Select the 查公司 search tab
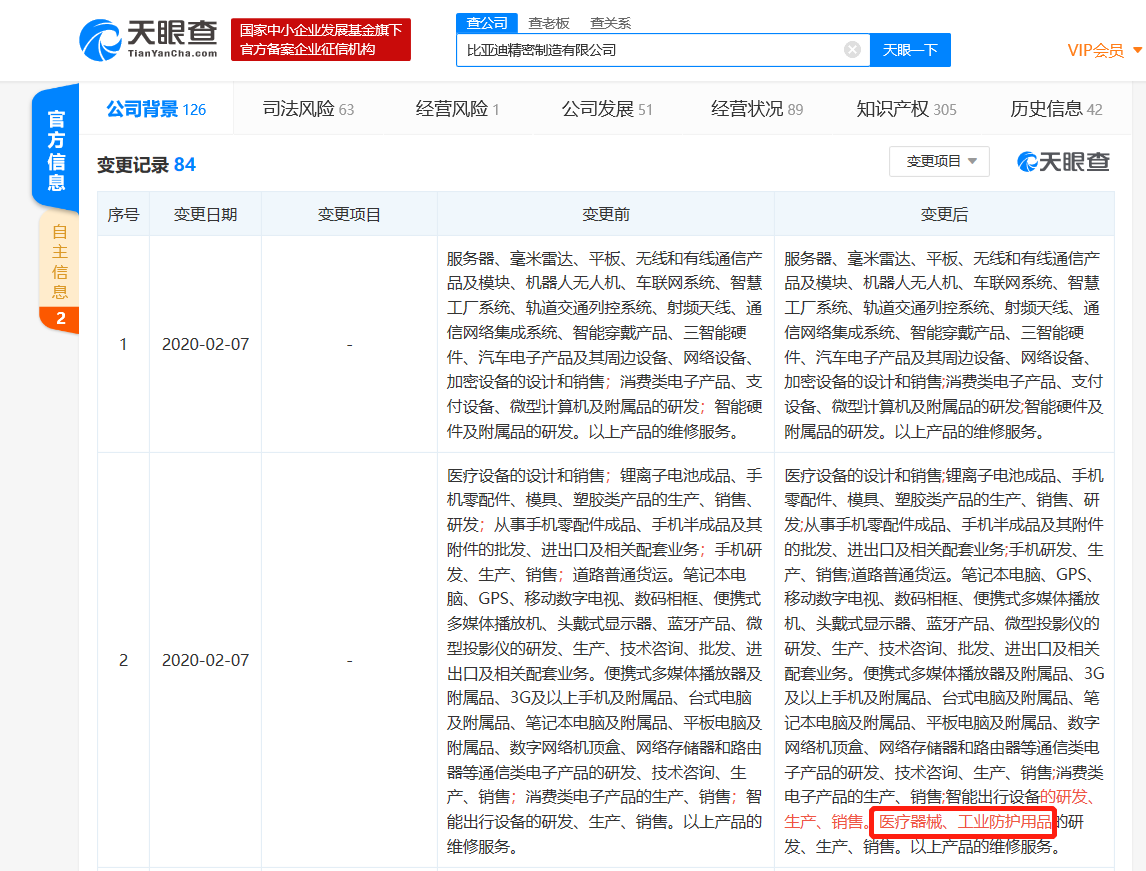 [x=487, y=23]
